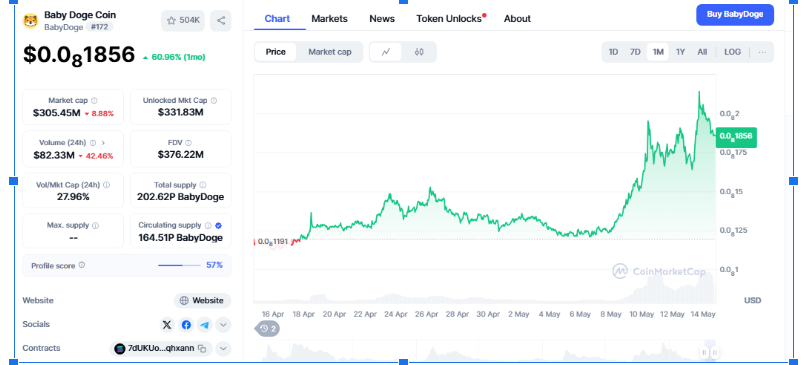
Task: Open the Chart tab
Action: point(277,19)
